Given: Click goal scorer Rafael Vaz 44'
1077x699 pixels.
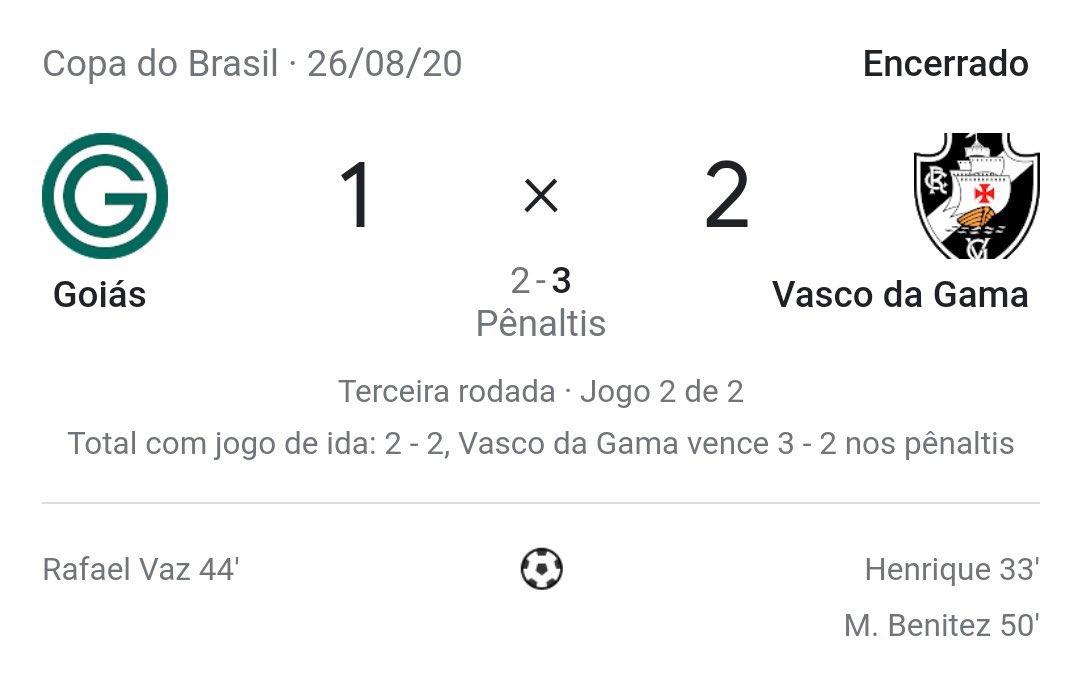Looking at the screenshot, I should coord(141,570).
